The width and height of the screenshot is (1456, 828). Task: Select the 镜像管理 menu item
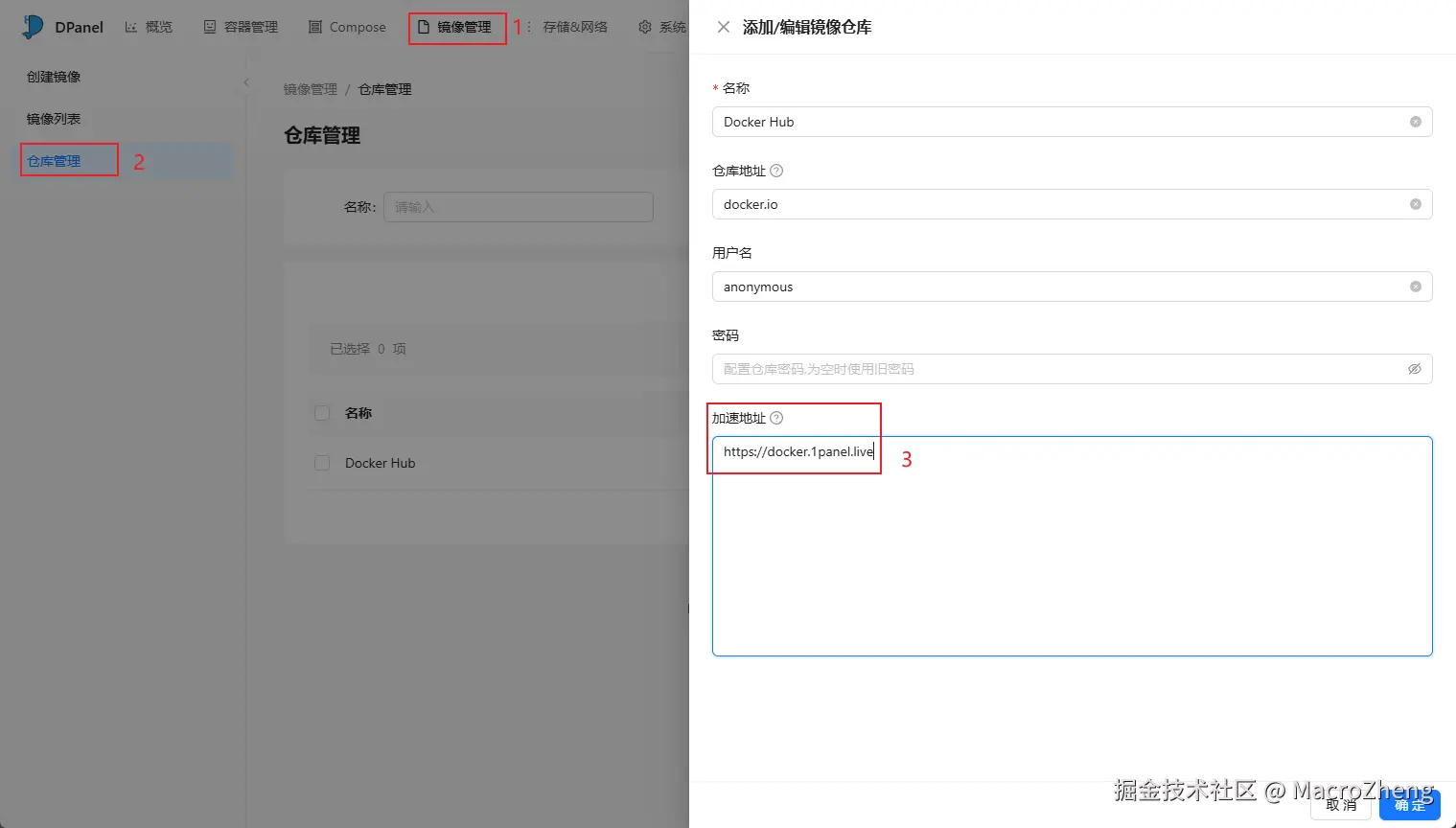coord(455,27)
